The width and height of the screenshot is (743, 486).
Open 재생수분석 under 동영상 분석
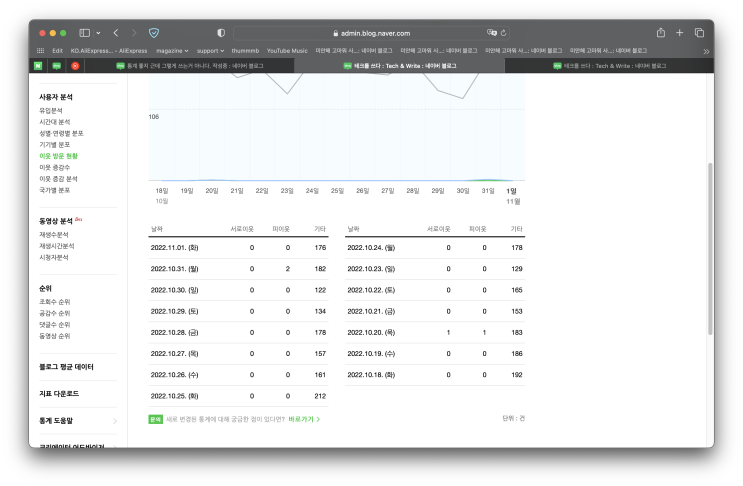click(54, 234)
